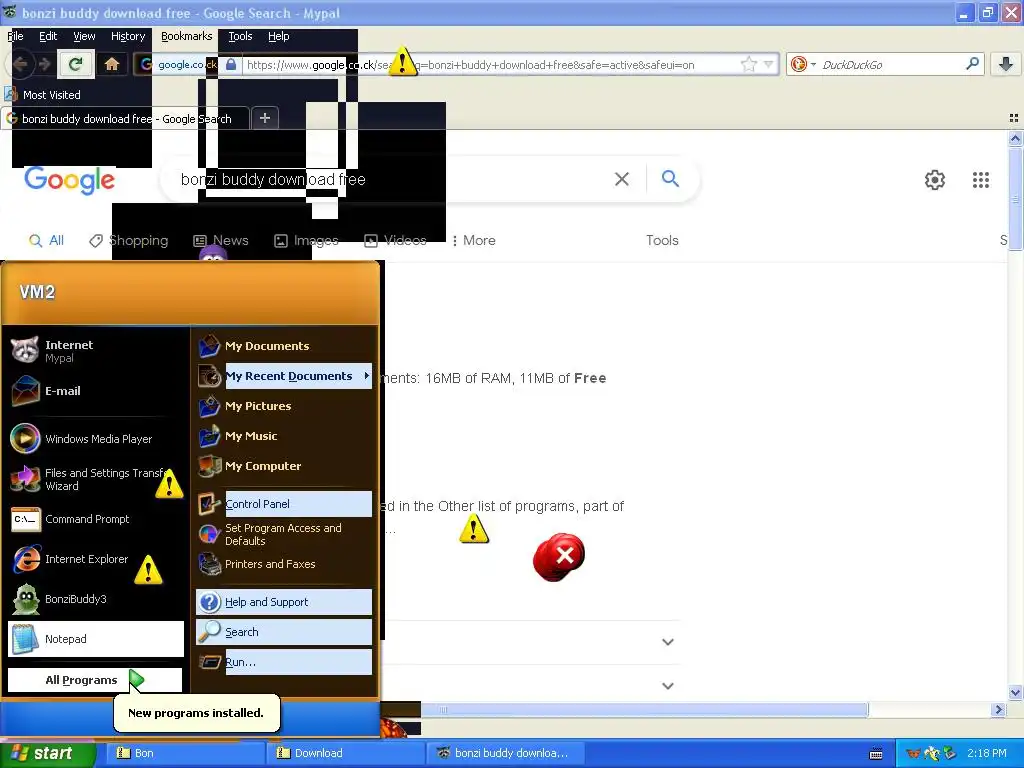This screenshot has height=768, width=1024.
Task: Open Printers and Faxes
Action: 284,564
